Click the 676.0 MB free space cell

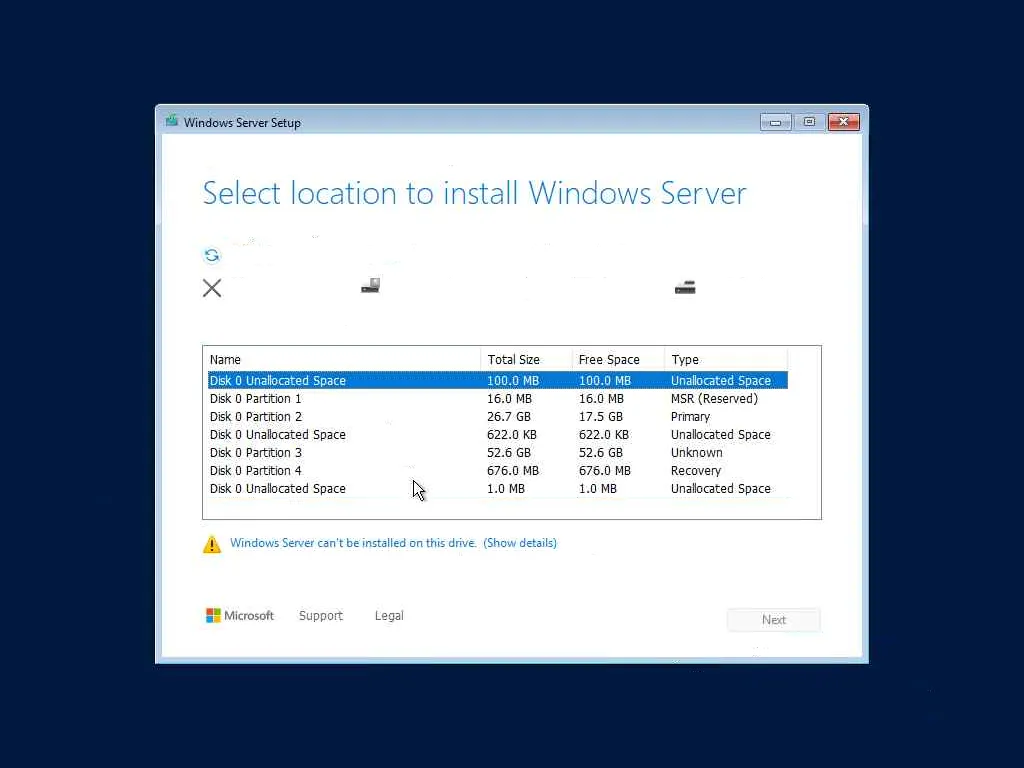click(605, 471)
